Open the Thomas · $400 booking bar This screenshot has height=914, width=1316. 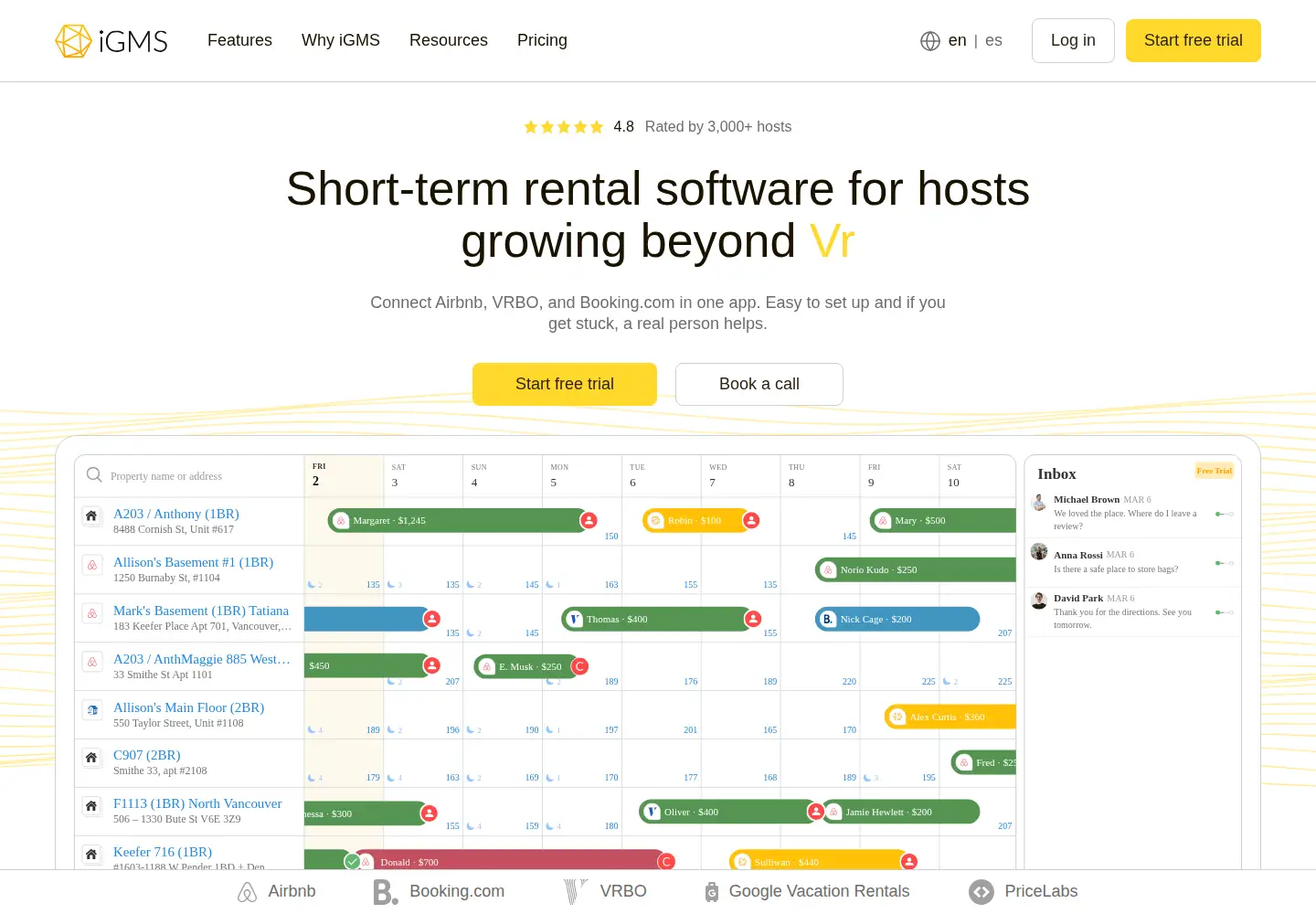click(657, 619)
